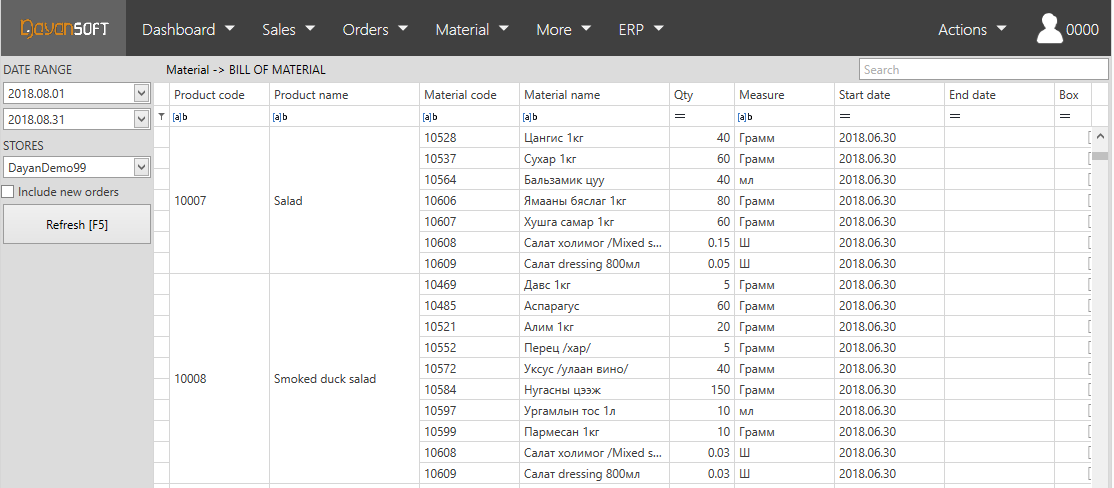This screenshot has height=488, width=1114.
Task: Click the DayanSOFT logo
Action: (x=65, y=28)
